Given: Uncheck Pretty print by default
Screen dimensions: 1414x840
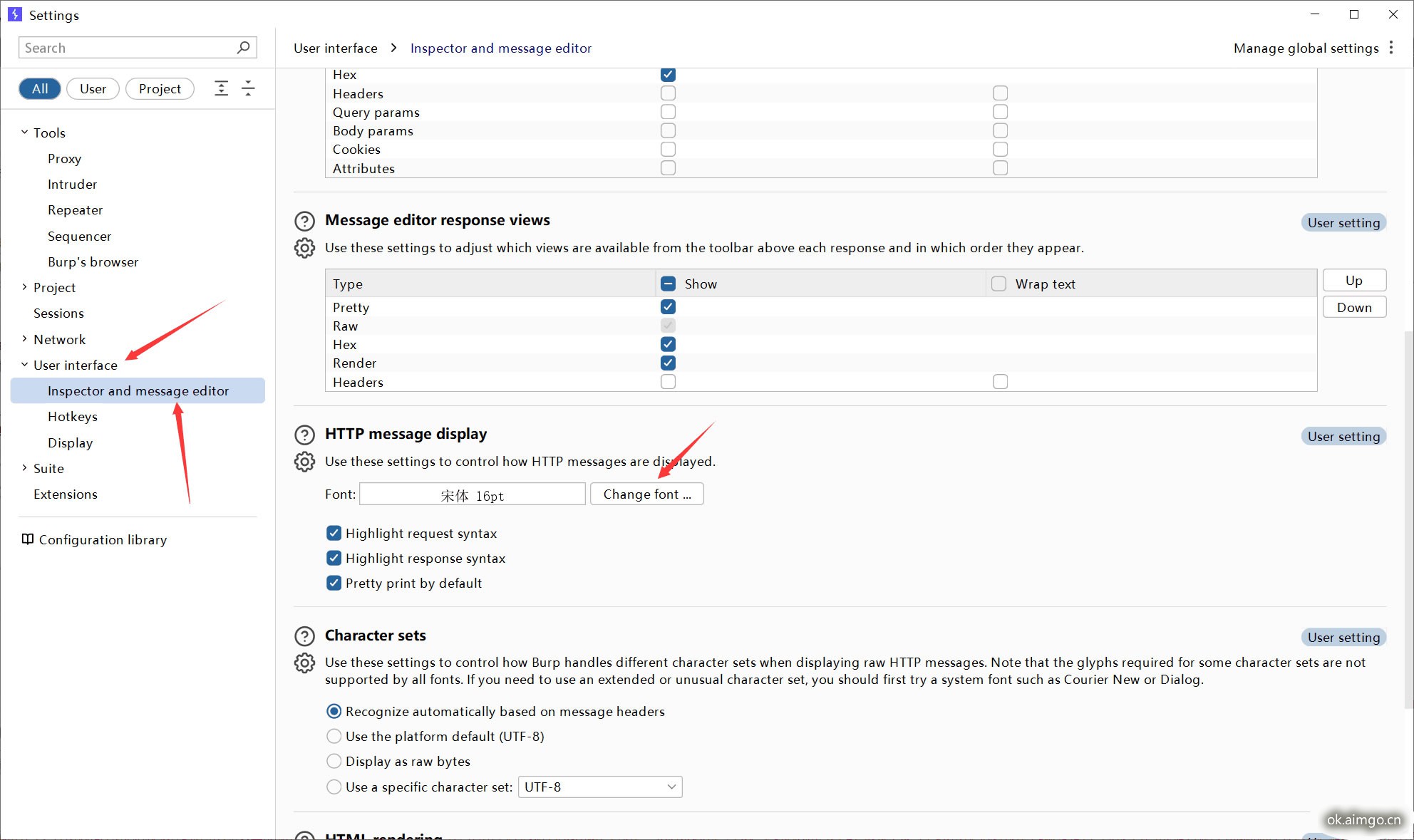Looking at the screenshot, I should pyautogui.click(x=334, y=583).
